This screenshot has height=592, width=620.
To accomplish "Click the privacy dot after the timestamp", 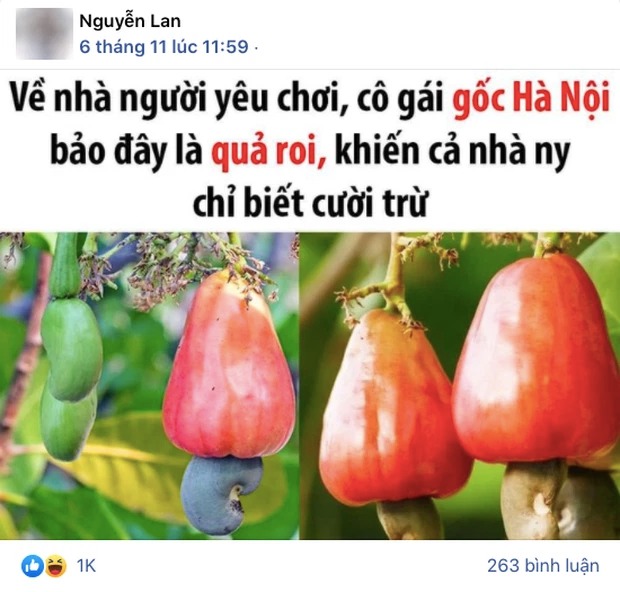I will click(x=256, y=48).
